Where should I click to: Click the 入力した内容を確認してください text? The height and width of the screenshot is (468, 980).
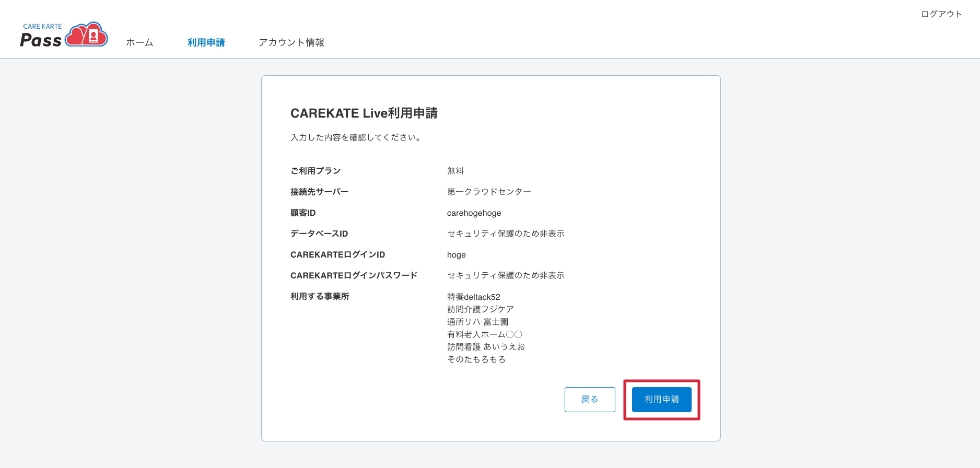pos(356,137)
